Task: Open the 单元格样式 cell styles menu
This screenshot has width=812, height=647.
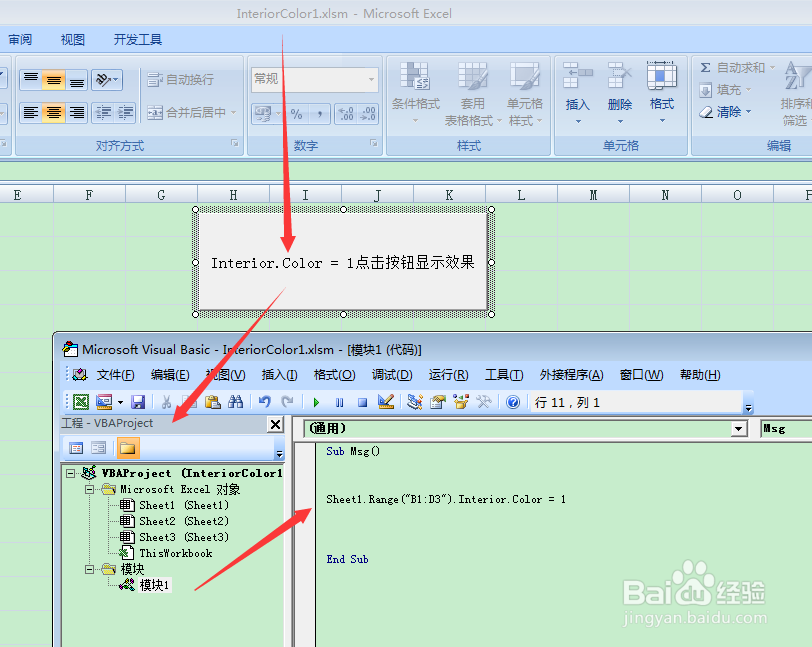Action: click(x=525, y=94)
